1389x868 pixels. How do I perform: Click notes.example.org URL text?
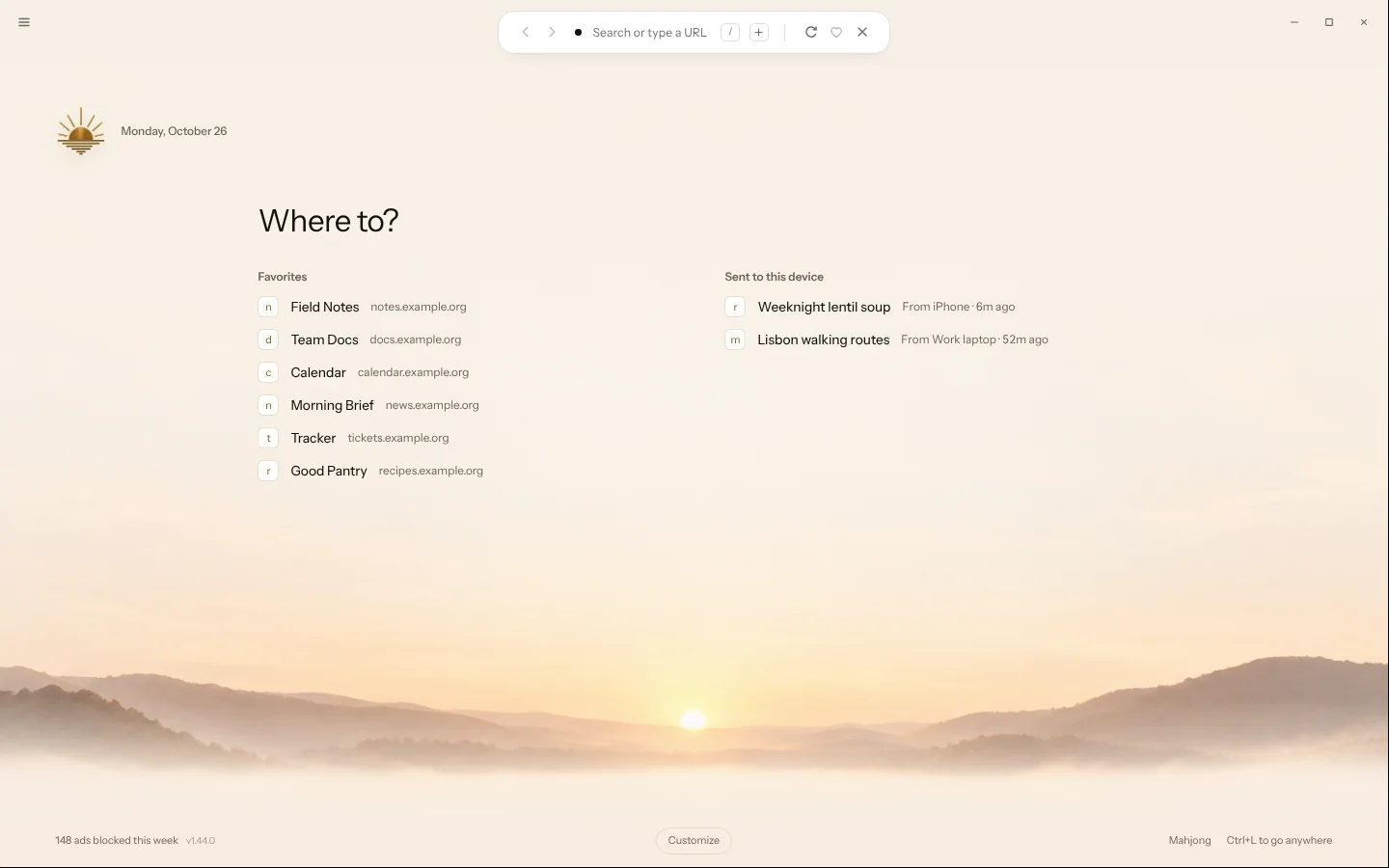419,307
